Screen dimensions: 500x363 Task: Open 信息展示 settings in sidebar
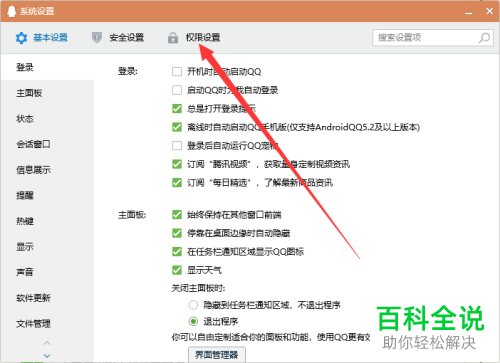tap(47, 170)
